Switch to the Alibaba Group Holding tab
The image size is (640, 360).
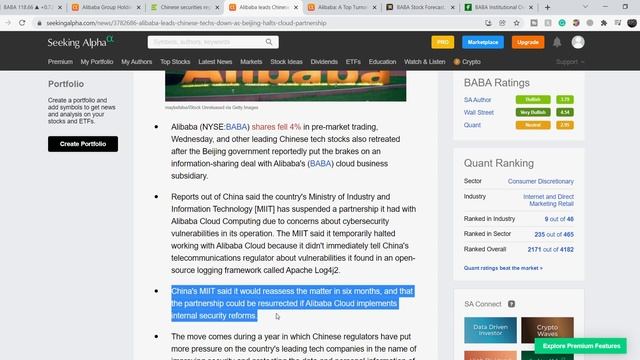coord(105,7)
